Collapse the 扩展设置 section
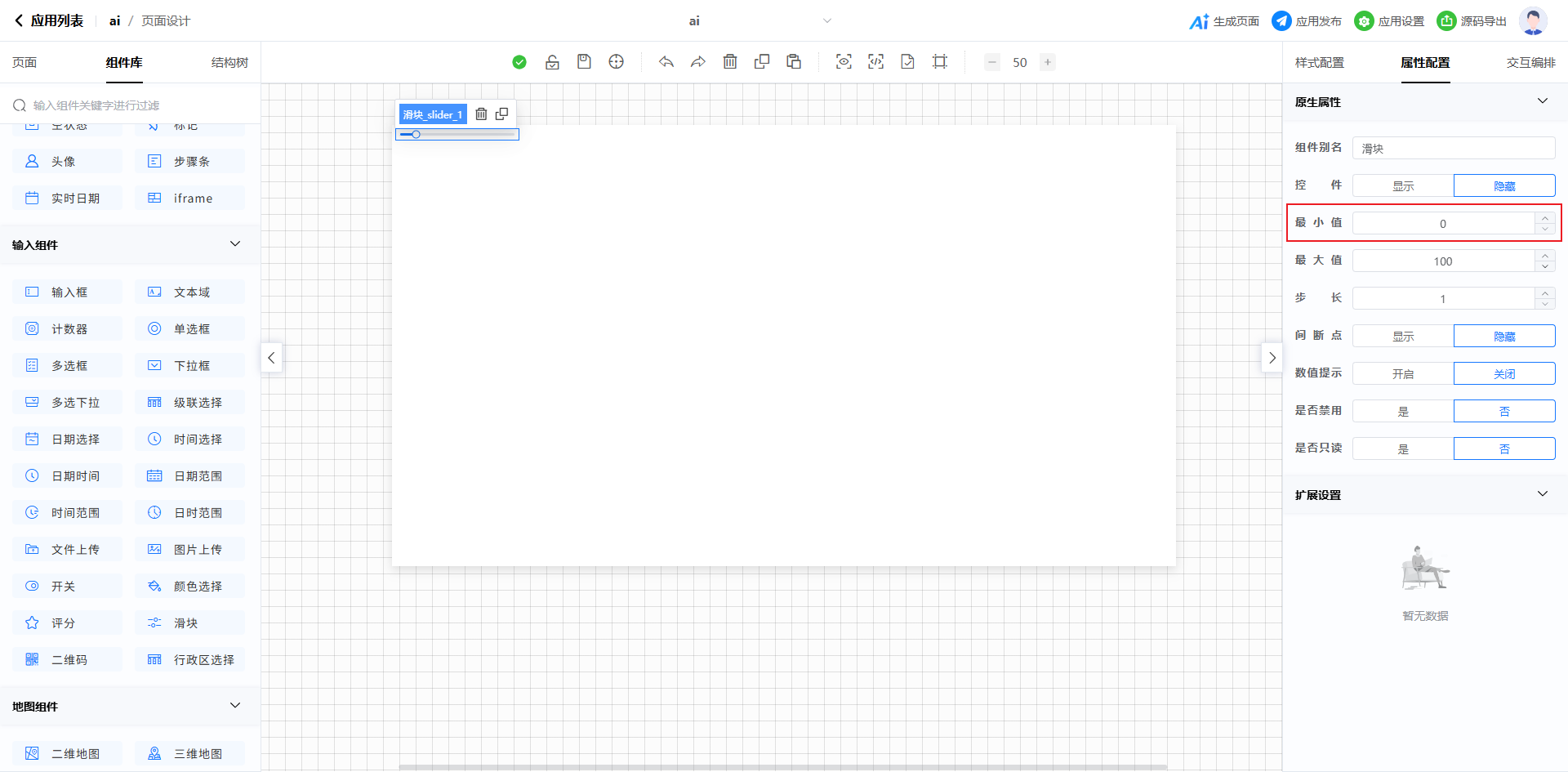This screenshot has width=1568, height=772. click(x=1542, y=494)
